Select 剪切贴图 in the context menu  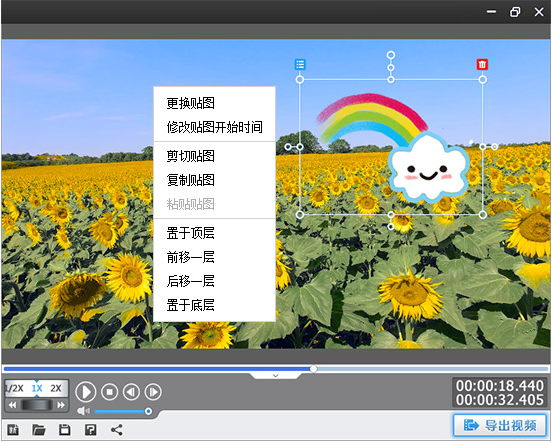tap(190, 156)
